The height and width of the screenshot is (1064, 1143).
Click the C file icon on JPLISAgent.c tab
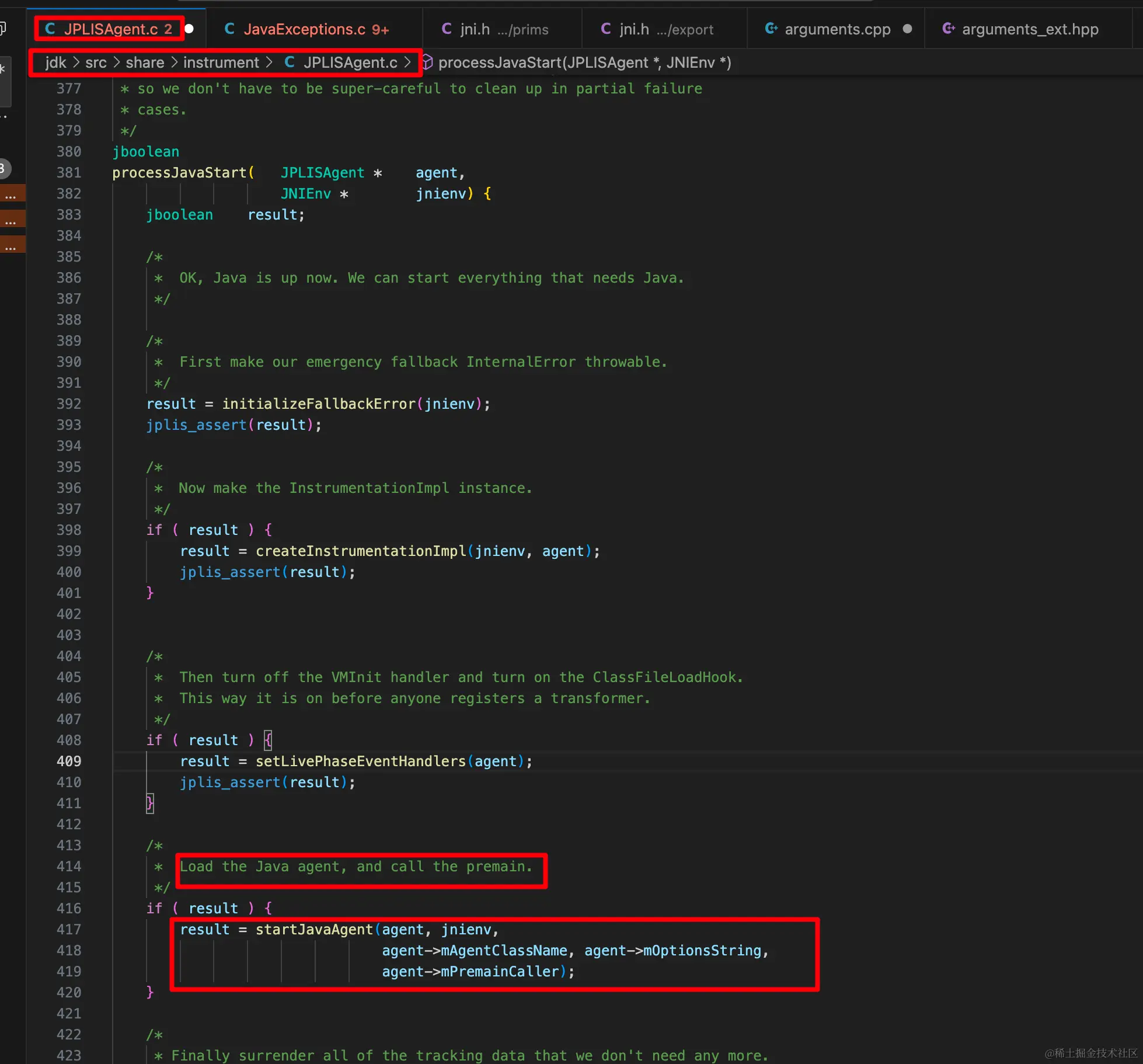click(50, 29)
